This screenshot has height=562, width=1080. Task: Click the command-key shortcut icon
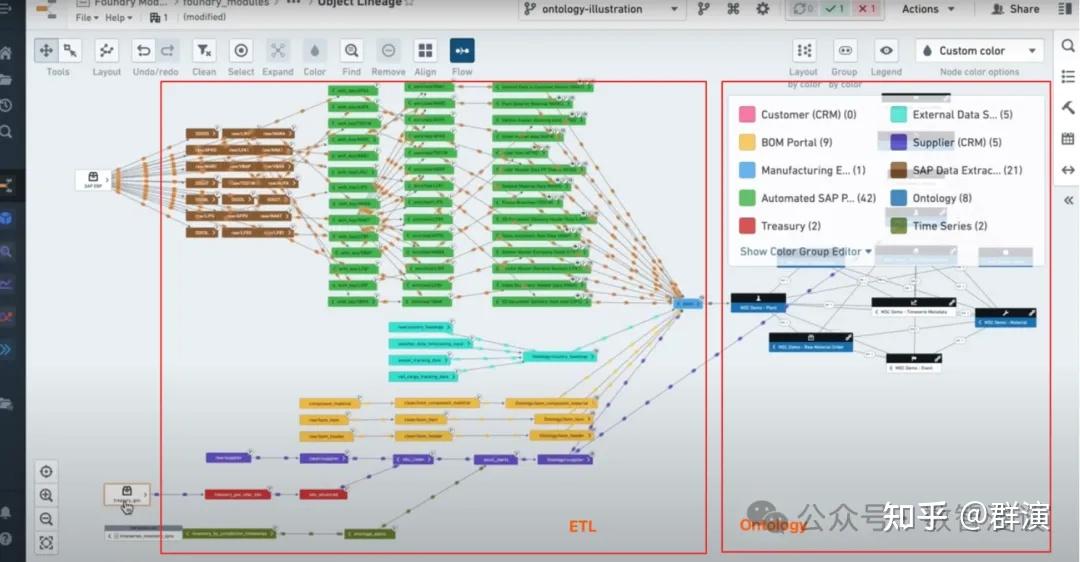pyautogui.click(x=734, y=9)
